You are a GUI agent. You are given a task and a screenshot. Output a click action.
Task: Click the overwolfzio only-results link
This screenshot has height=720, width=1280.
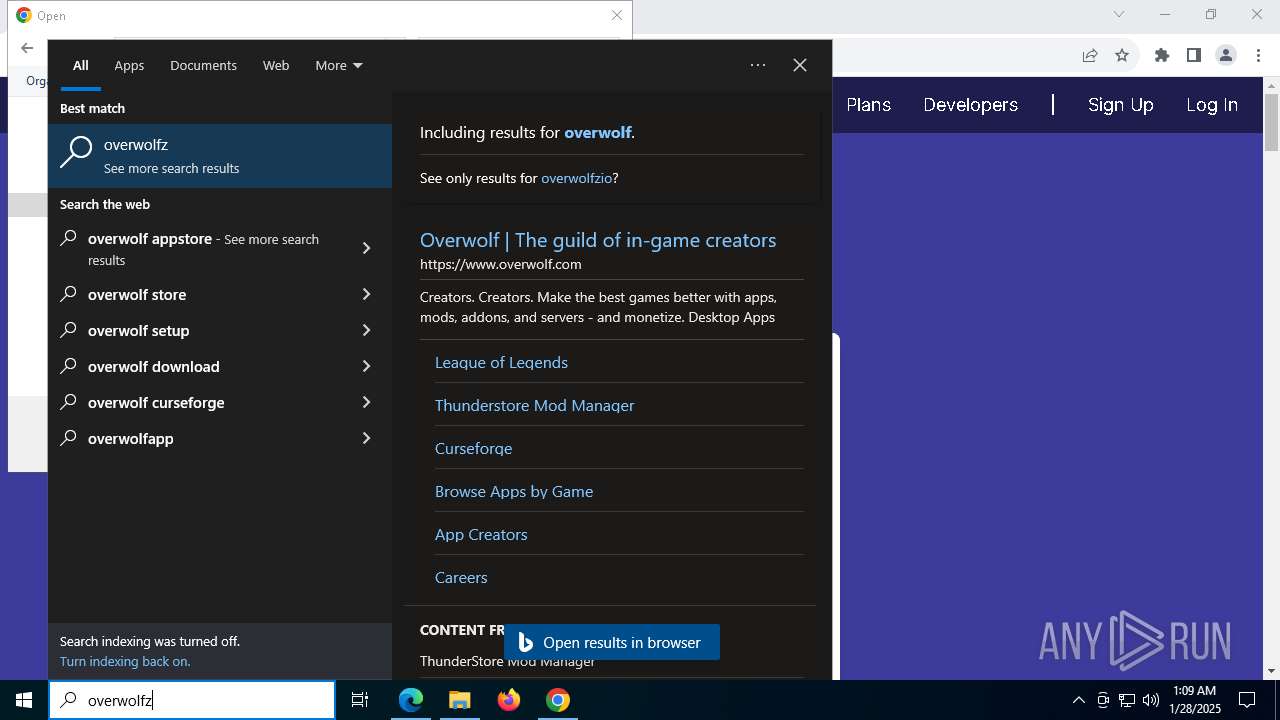(576, 178)
